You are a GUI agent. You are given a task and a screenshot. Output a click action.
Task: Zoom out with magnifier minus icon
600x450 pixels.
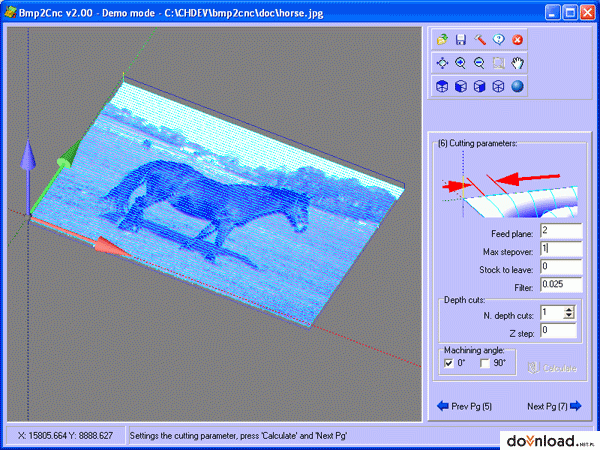click(x=480, y=63)
